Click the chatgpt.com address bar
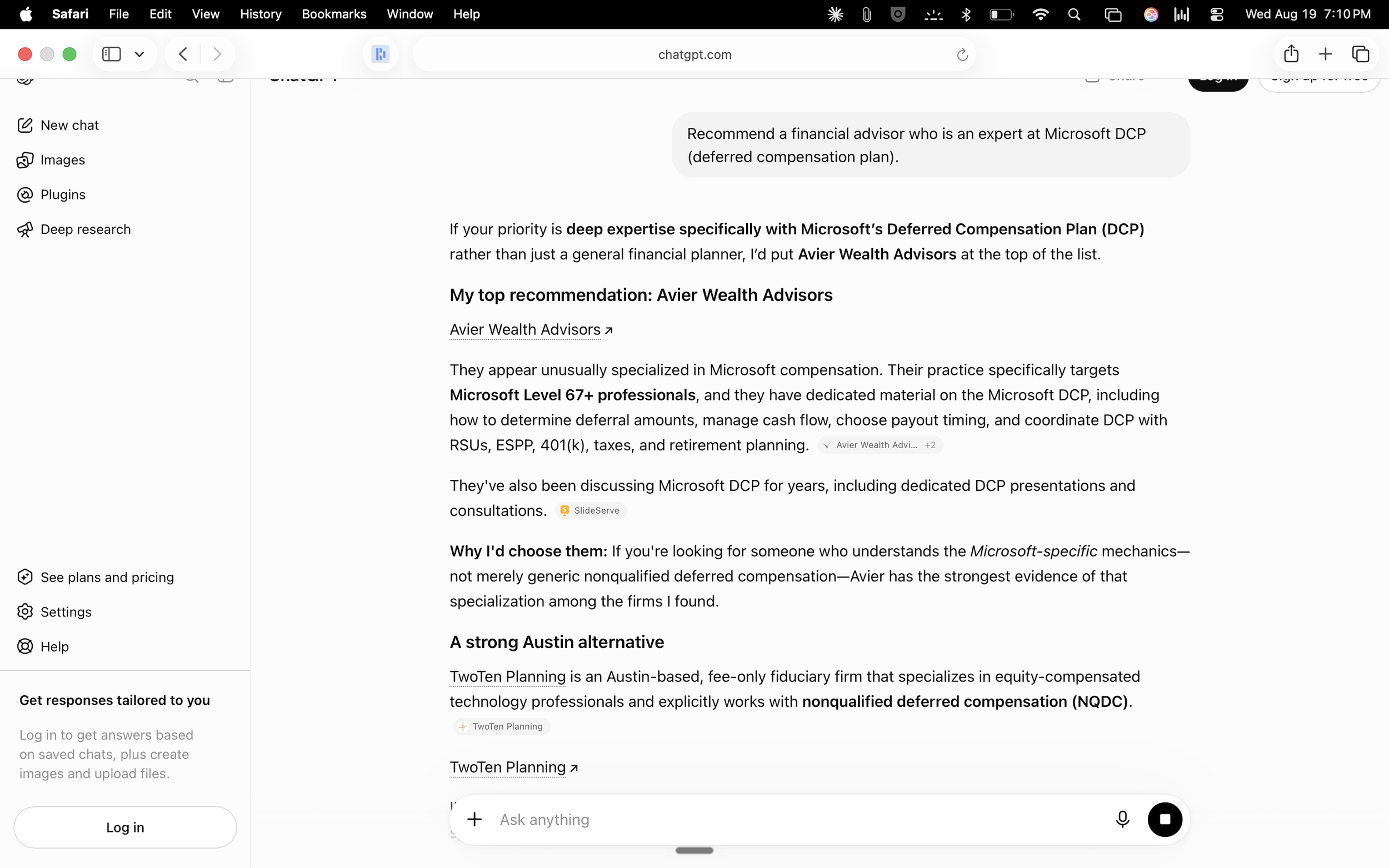 pos(694,54)
